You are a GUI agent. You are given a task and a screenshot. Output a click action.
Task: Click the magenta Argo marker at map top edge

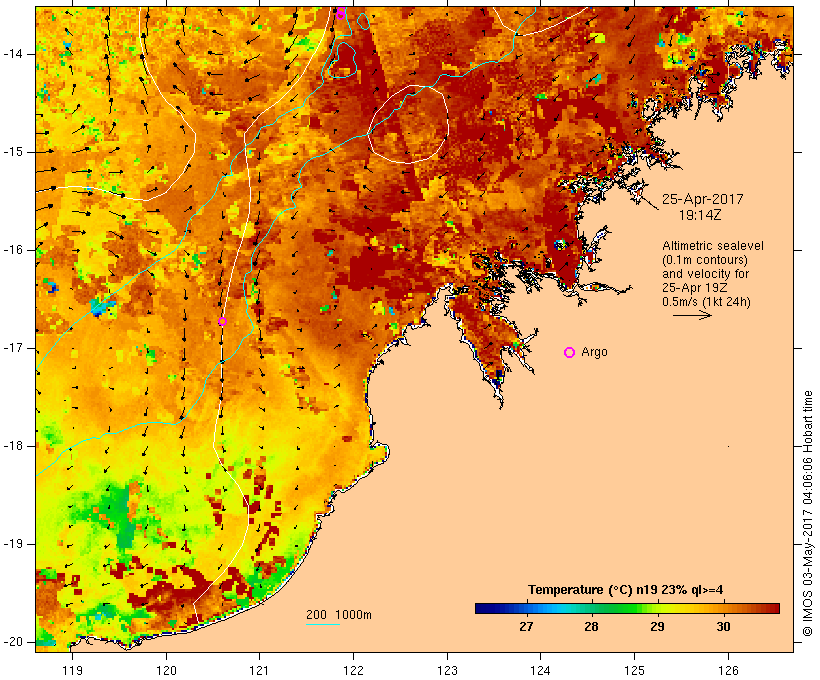[340, 13]
